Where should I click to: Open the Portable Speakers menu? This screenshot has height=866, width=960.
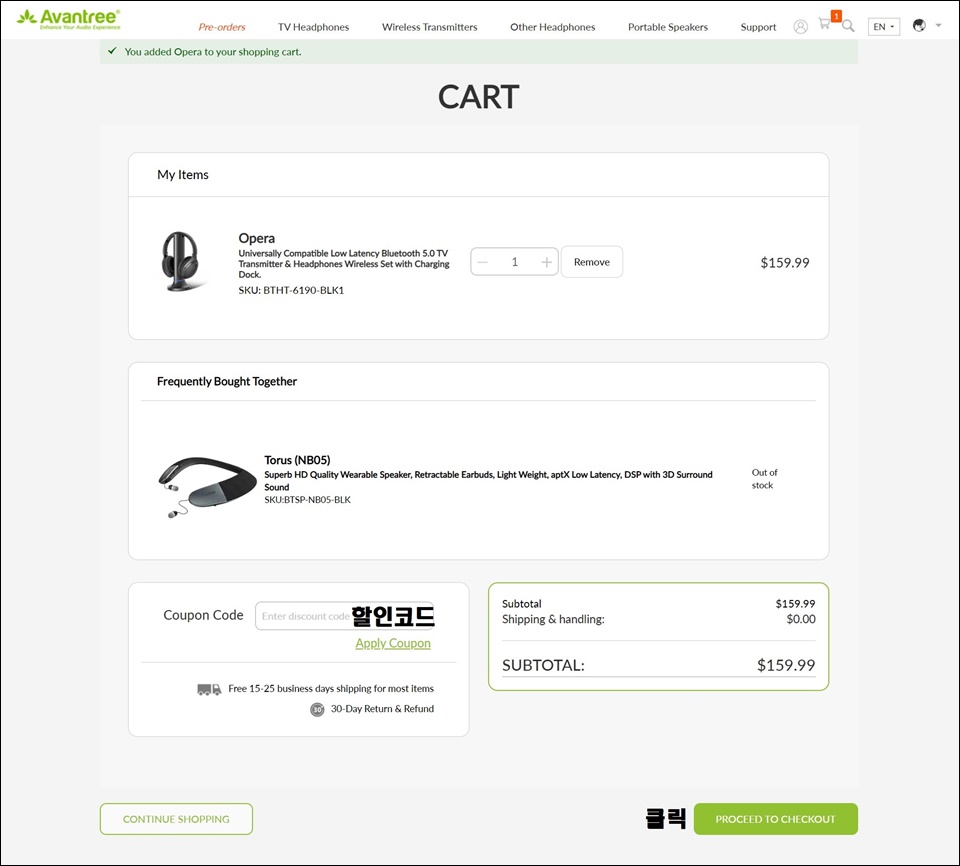(668, 27)
